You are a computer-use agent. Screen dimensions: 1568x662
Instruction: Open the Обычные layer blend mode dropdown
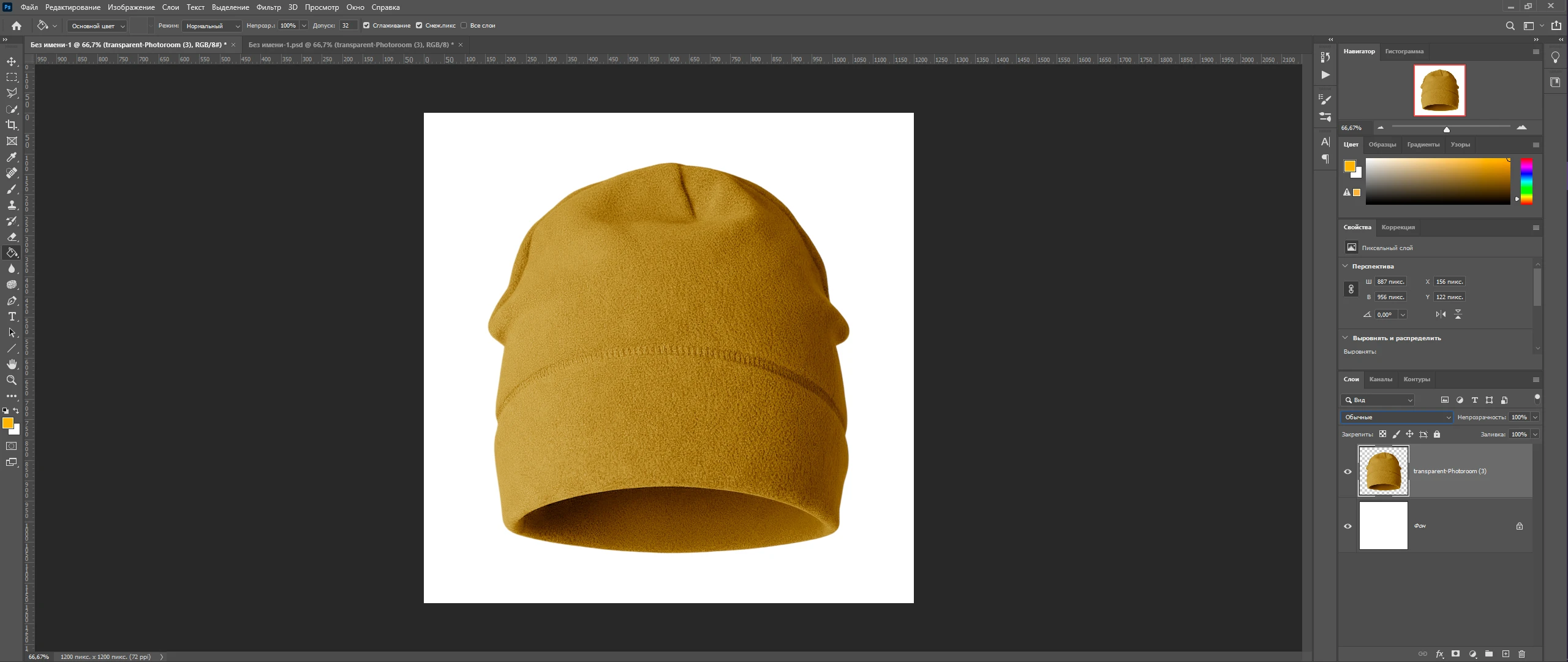tap(1396, 417)
